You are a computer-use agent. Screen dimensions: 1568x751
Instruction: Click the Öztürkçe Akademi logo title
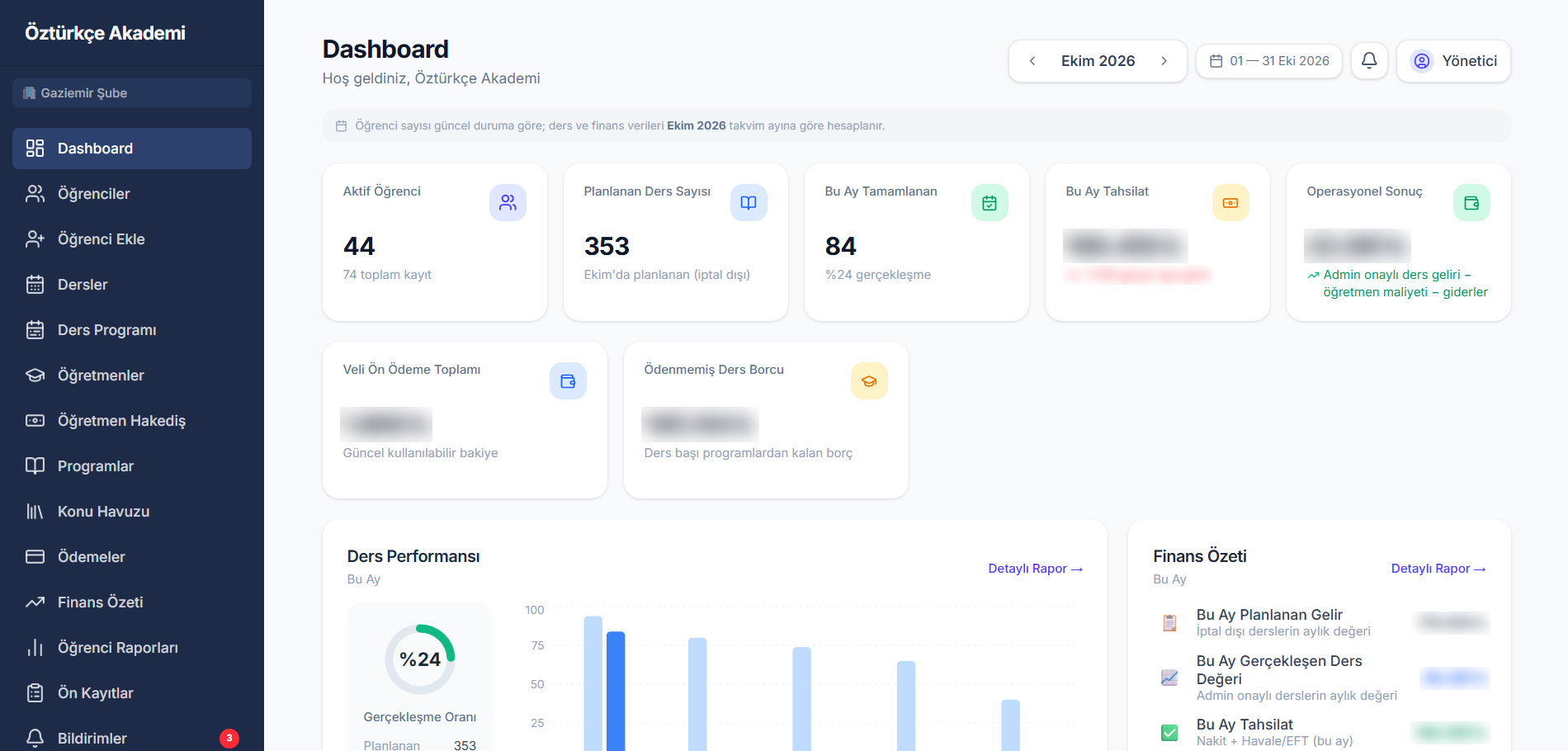pos(105,33)
